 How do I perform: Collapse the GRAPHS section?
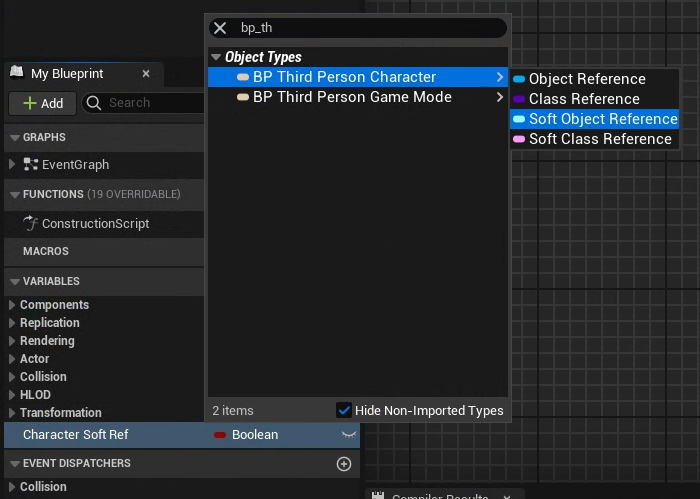(x=15, y=137)
